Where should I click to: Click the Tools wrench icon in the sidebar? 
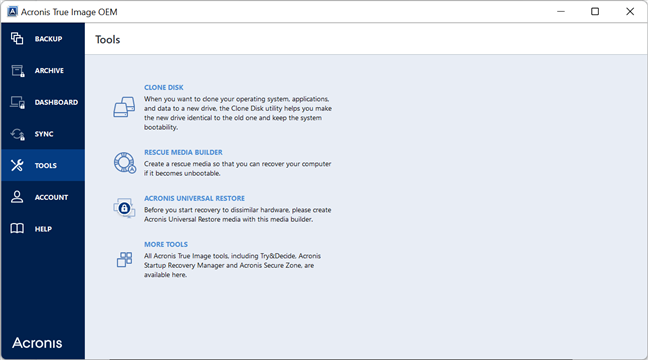(17, 165)
